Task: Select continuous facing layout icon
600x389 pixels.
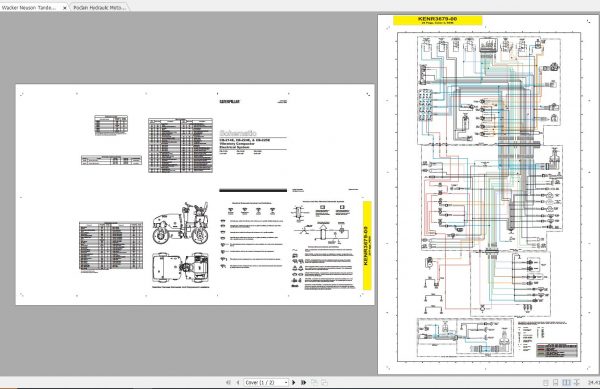Action: (577, 382)
